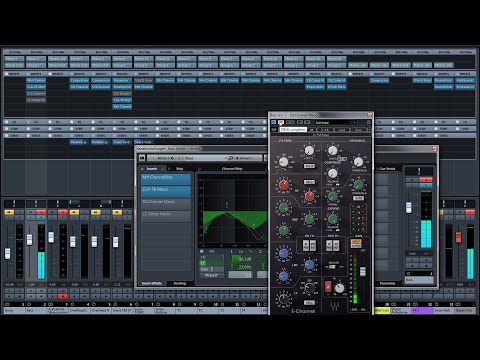This screenshot has height=360, width=480.
Task: Expand the INSERTS rack header above Bass channel
Action: [36, 74]
